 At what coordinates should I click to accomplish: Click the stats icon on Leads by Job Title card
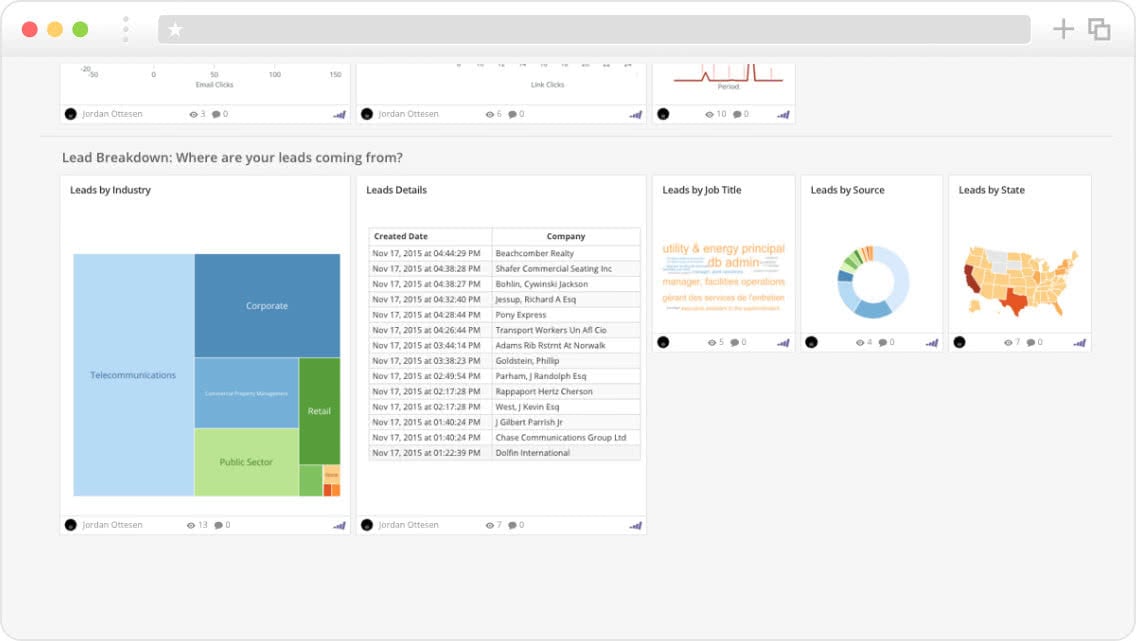click(784, 342)
